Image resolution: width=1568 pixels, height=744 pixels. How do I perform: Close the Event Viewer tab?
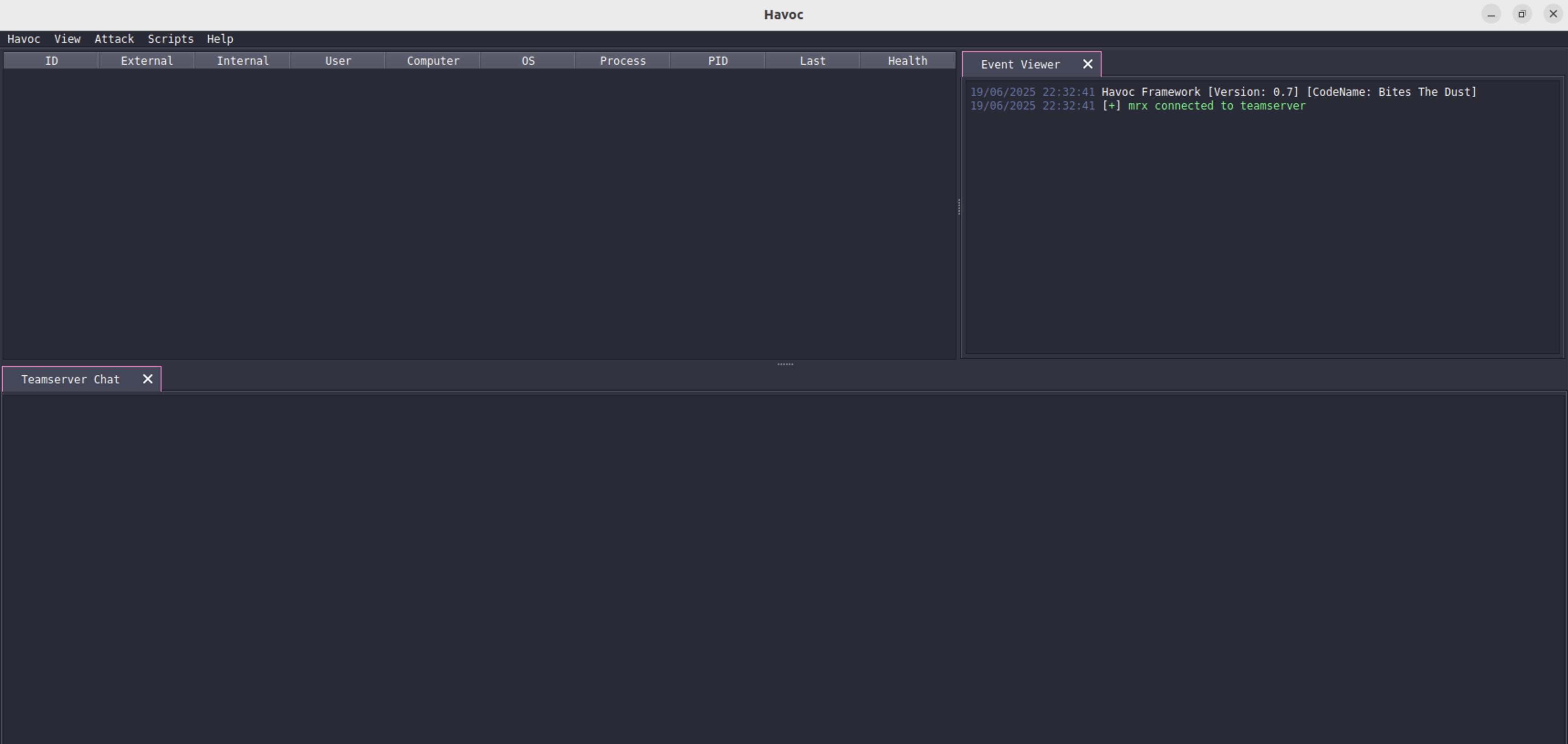click(1088, 64)
